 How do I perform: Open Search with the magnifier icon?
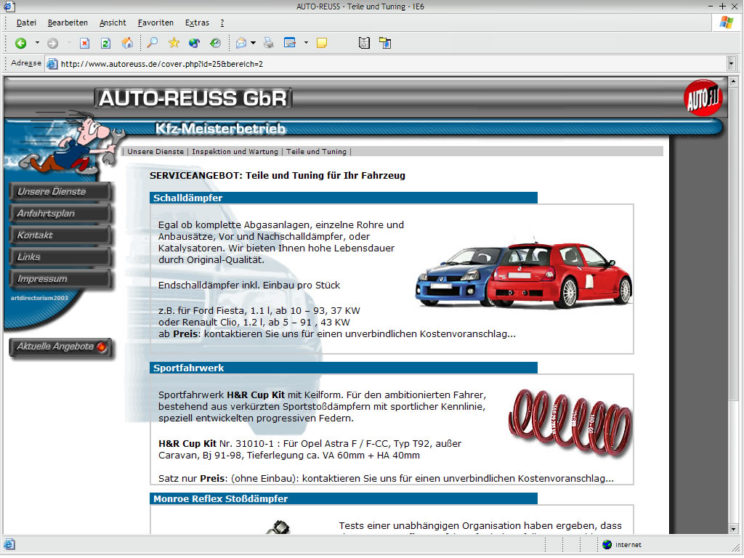[152, 43]
